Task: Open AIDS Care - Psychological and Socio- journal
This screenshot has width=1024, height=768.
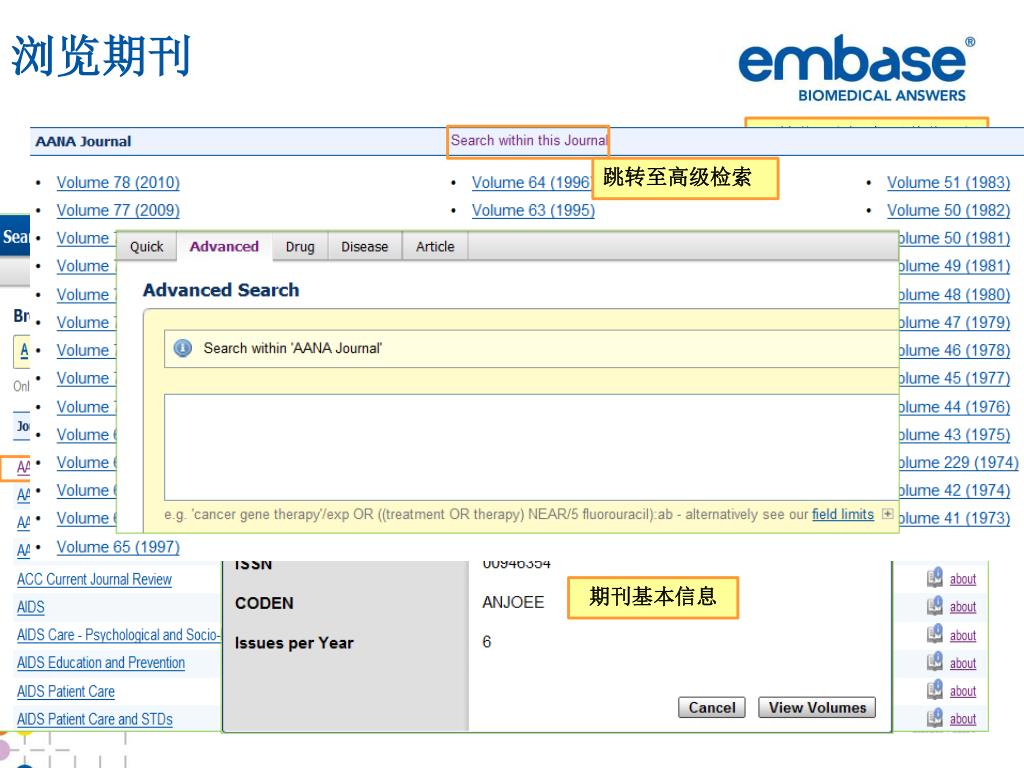Action: [118, 635]
